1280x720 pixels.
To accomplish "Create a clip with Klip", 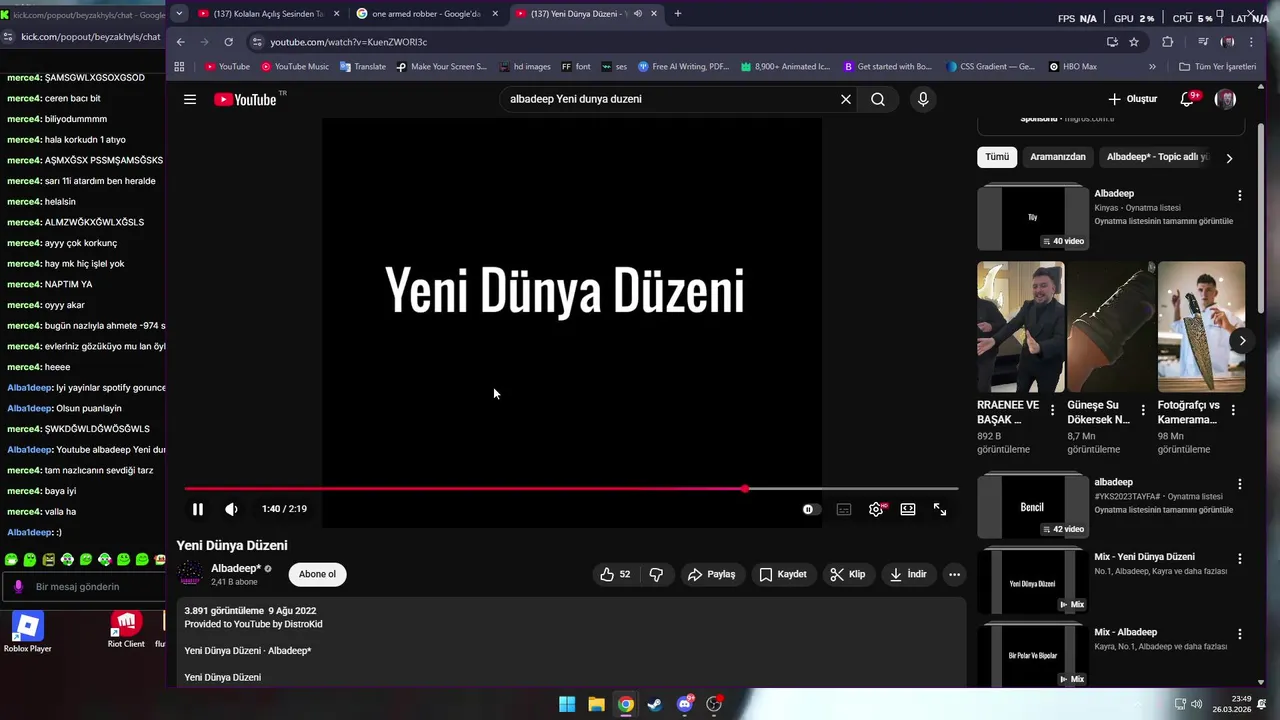I will [x=848, y=574].
